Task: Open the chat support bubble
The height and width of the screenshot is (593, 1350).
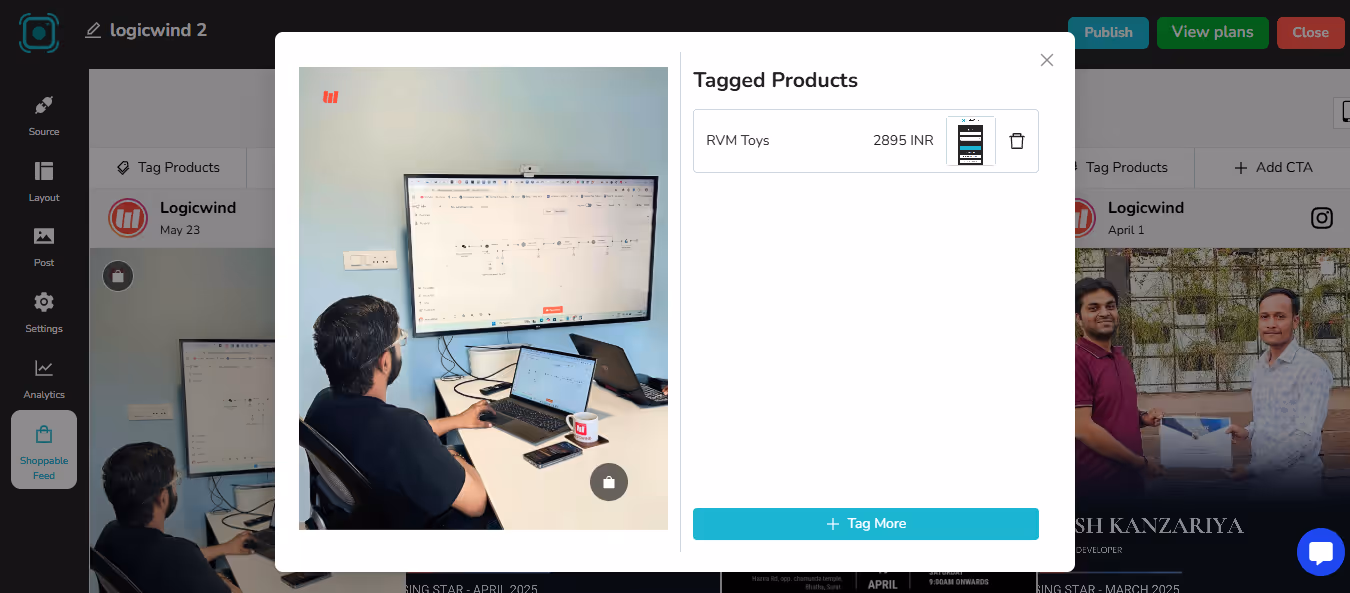Action: (x=1321, y=552)
